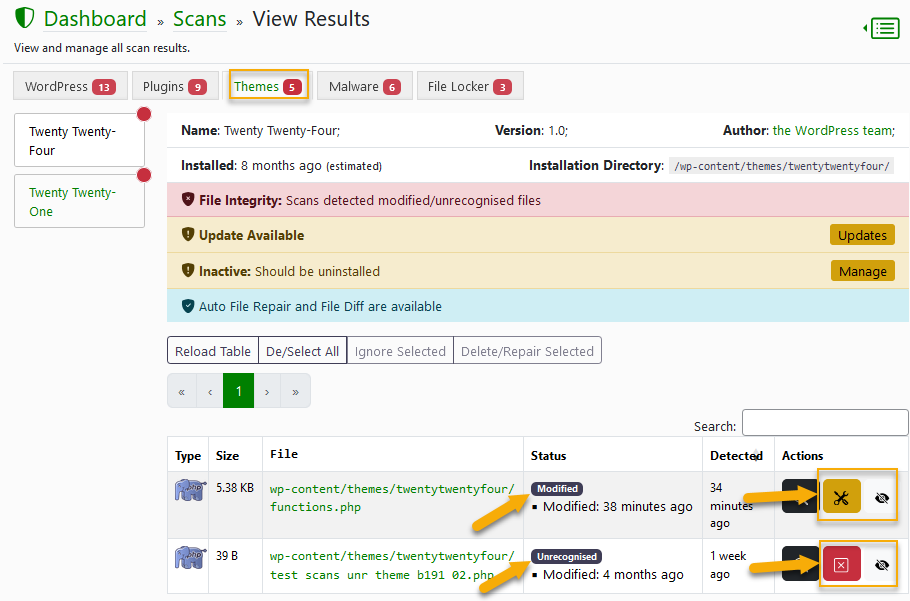910x601 pixels.
Task: Click the Manage button
Action: point(862,271)
